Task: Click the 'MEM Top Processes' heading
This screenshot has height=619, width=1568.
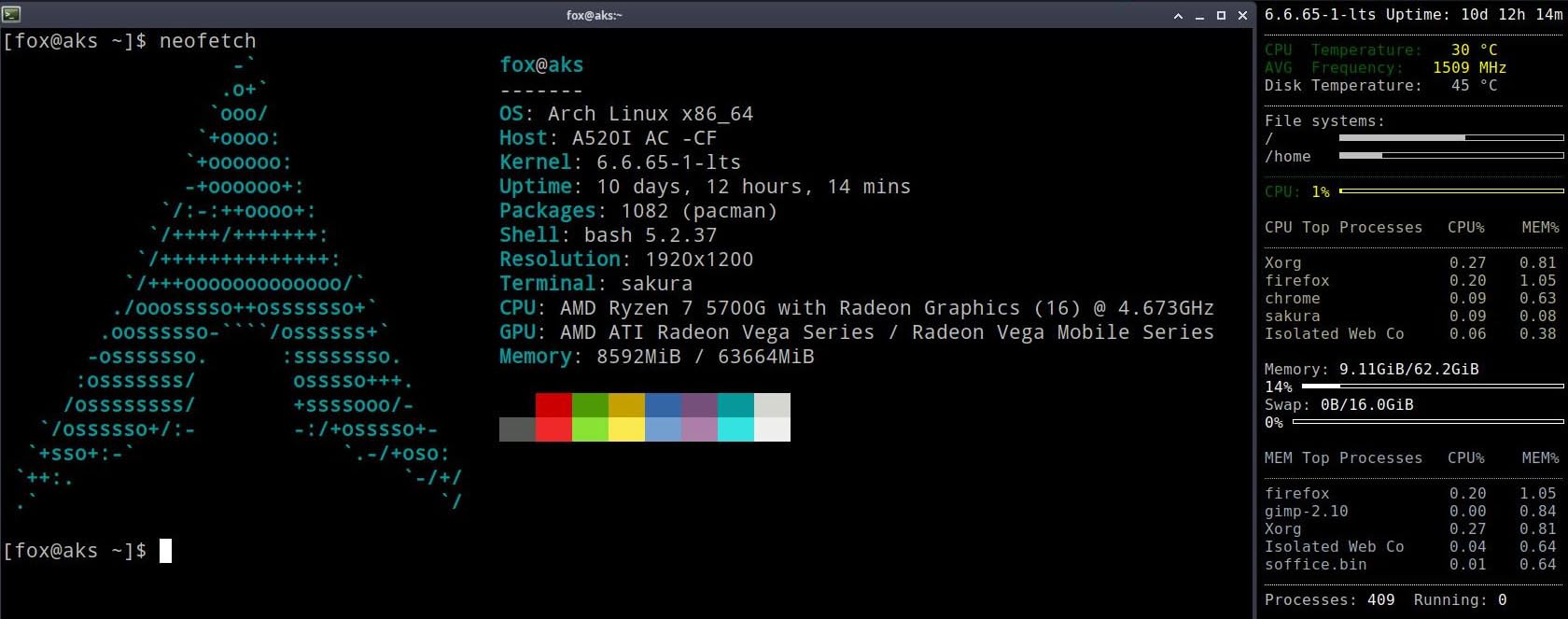Action: (1344, 458)
